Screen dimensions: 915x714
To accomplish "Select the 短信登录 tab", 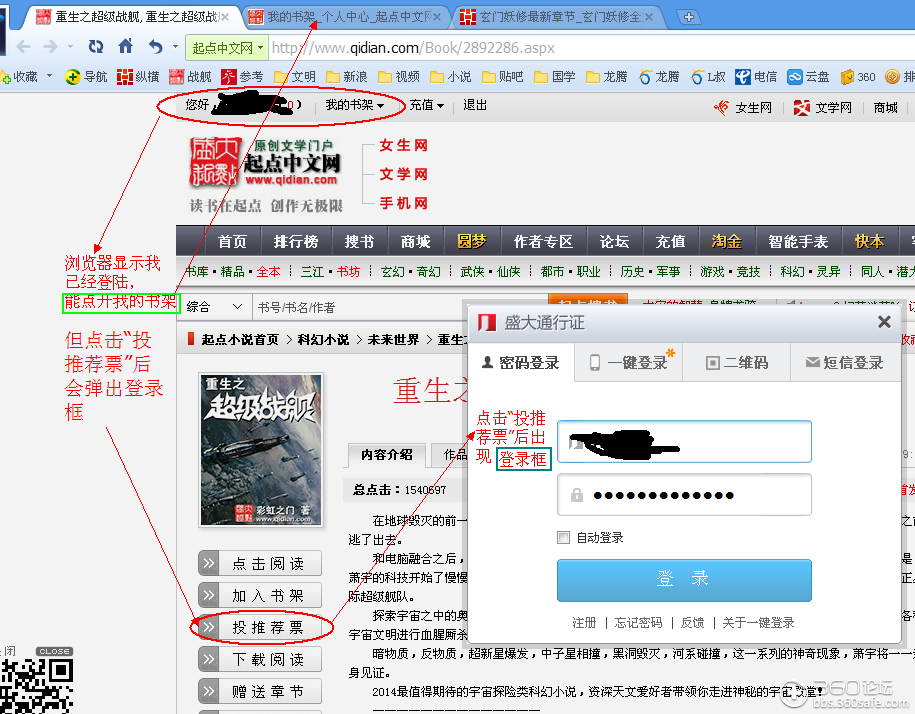I will (x=844, y=363).
